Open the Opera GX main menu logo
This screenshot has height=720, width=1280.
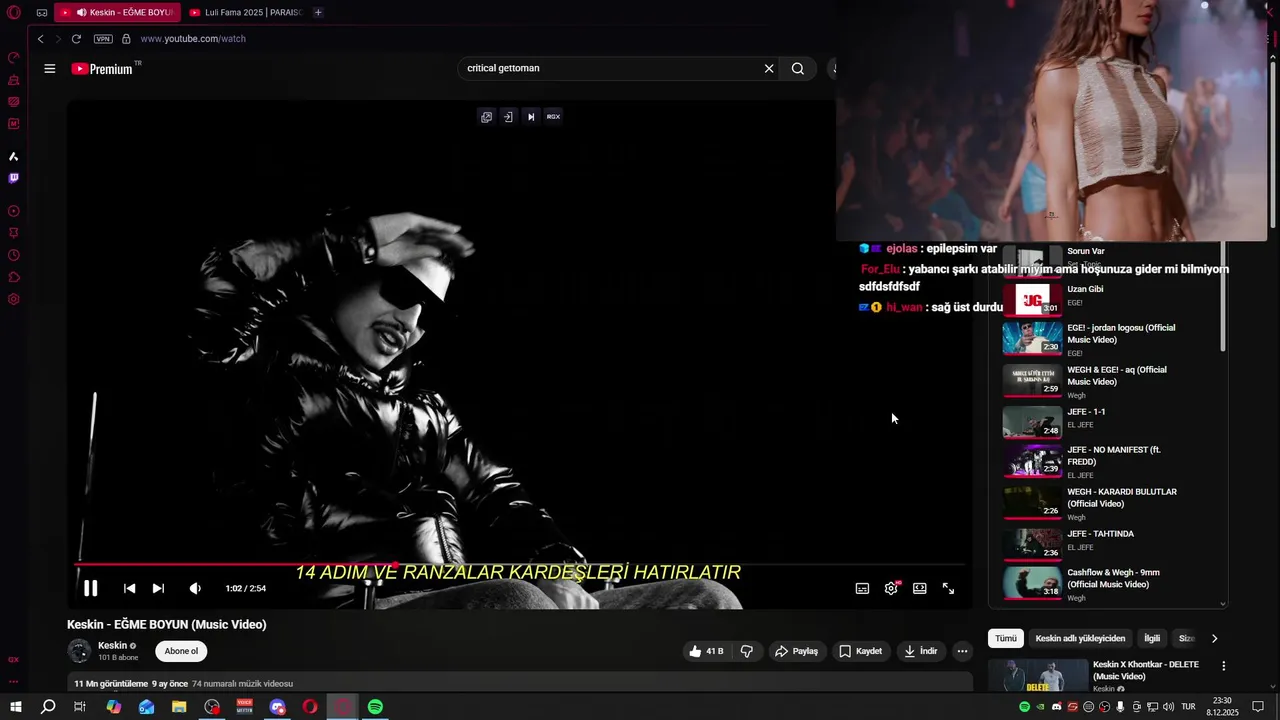[14, 12]
